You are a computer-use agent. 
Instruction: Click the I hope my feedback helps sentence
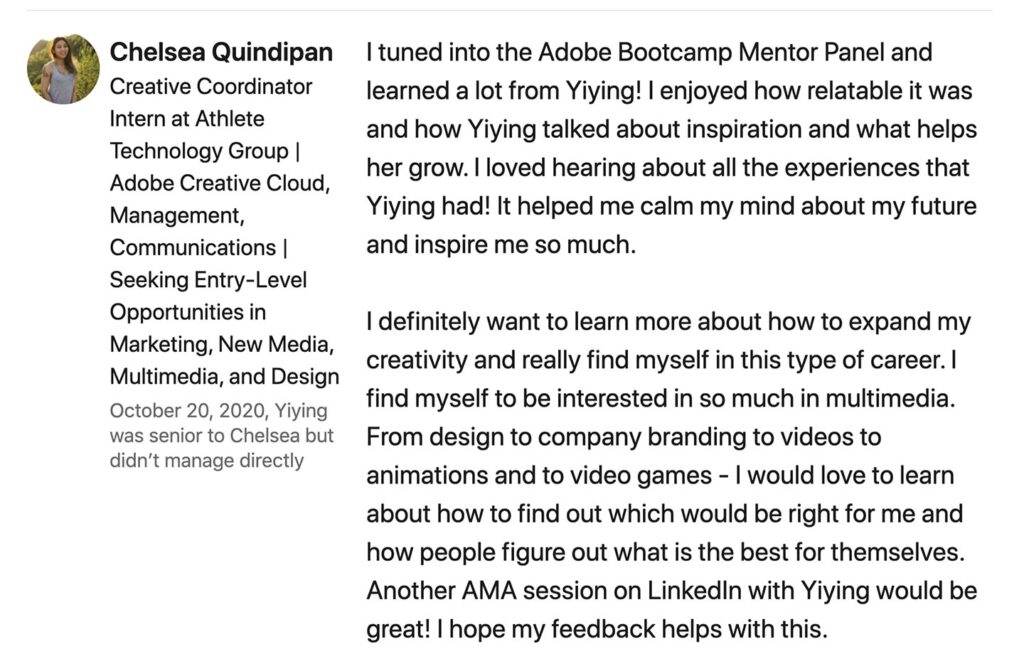tap(632, 629)
